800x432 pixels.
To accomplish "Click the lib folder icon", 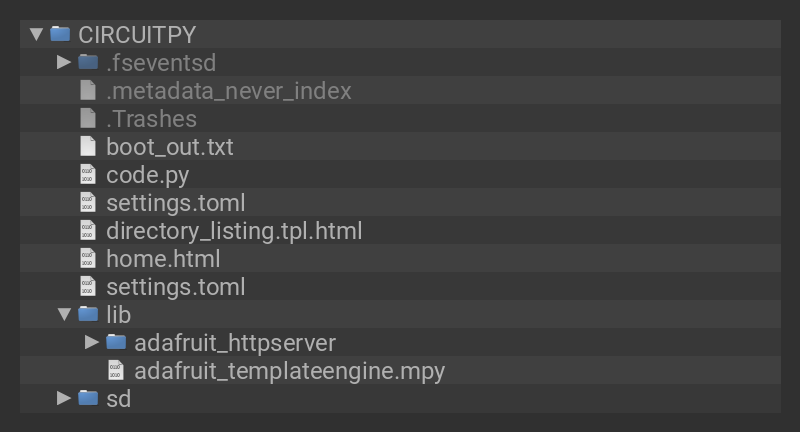I will click(88, 315).
